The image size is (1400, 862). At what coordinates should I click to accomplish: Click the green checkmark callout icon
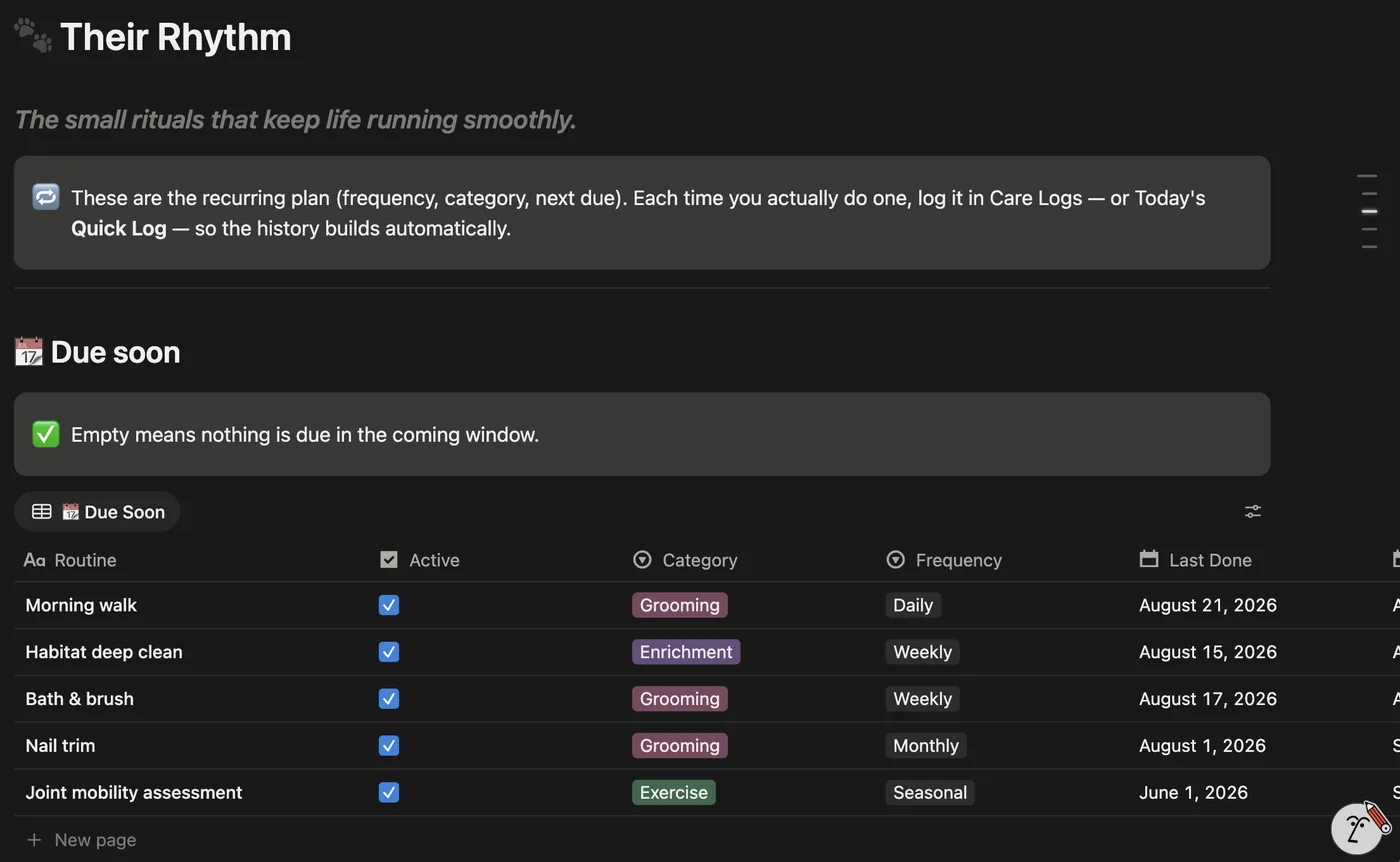click(x=46, y=434)
